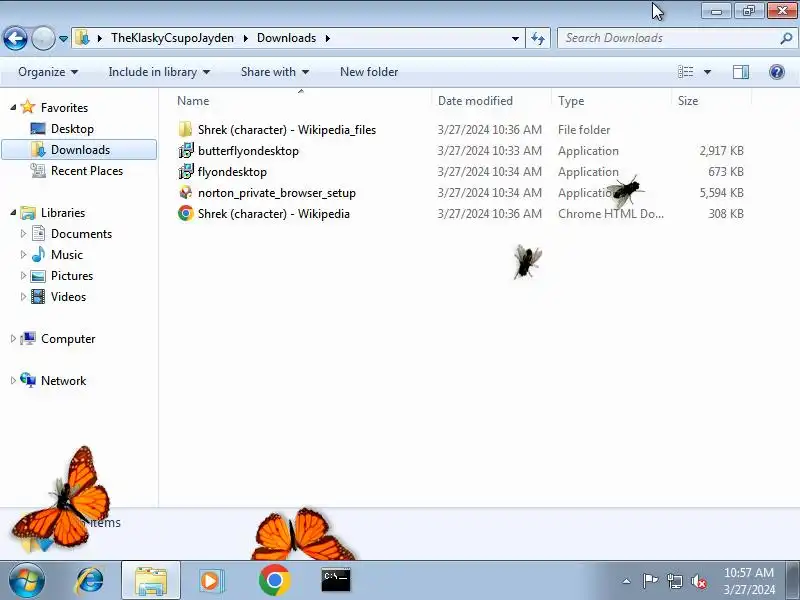Open Windows Explorer taskbar button

click(151, 580)
